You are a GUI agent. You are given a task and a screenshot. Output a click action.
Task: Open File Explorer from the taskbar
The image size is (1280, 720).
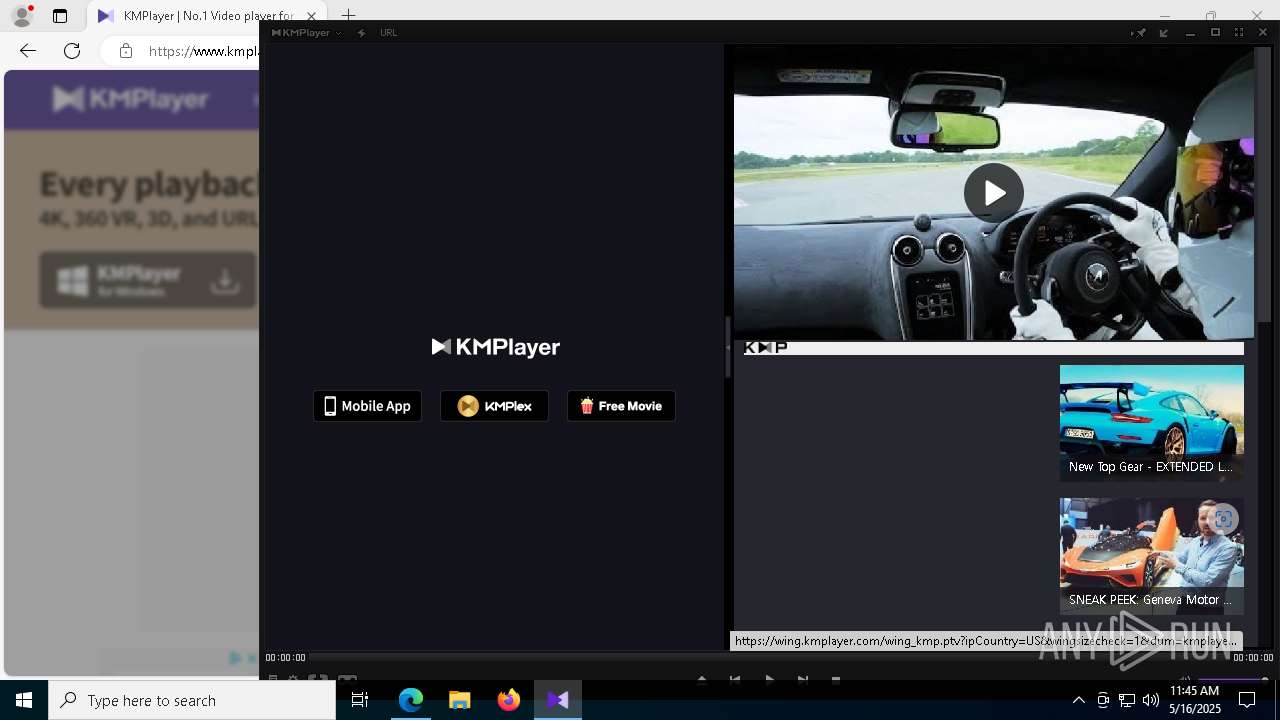460,700
